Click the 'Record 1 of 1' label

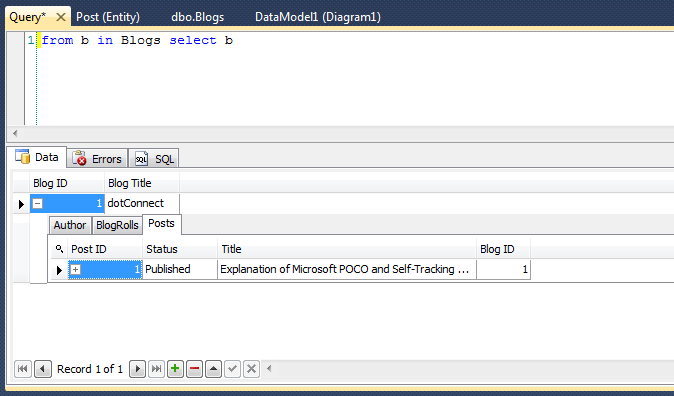pos(90,369)
